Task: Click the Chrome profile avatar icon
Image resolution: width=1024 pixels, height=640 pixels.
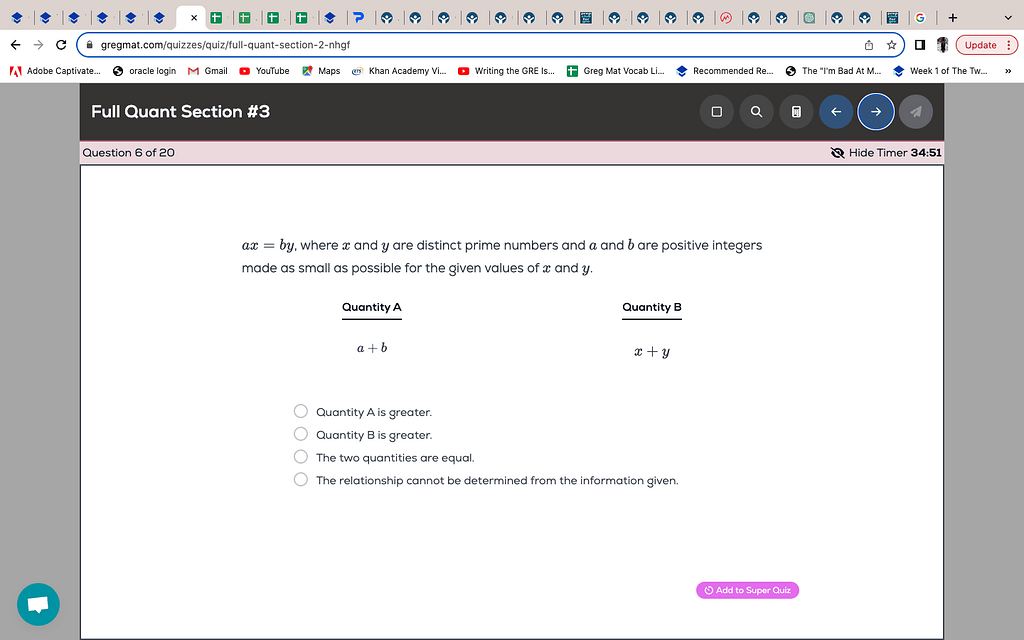Action: [941, 44]
